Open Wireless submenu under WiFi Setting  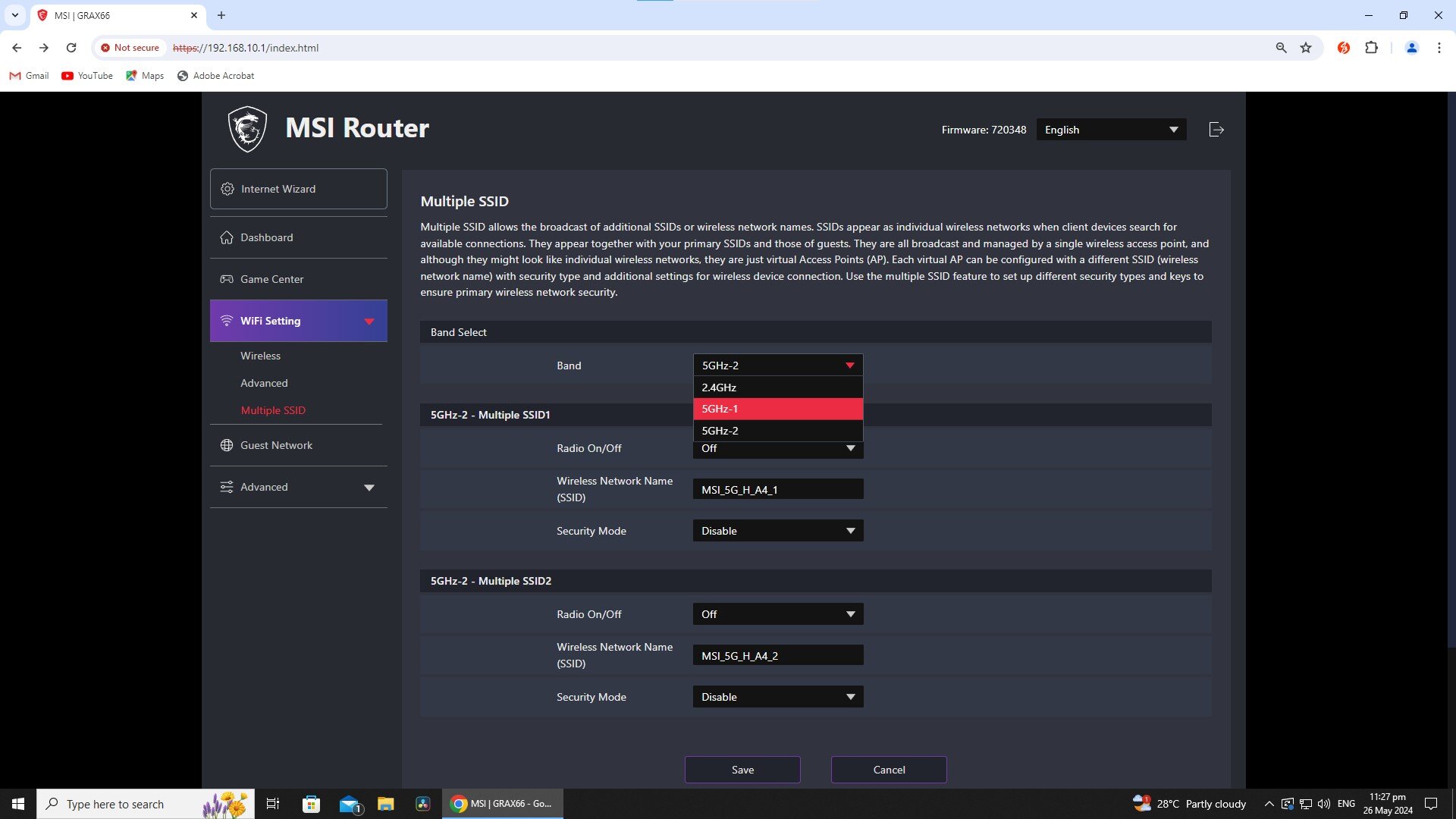tap(260, 356)
